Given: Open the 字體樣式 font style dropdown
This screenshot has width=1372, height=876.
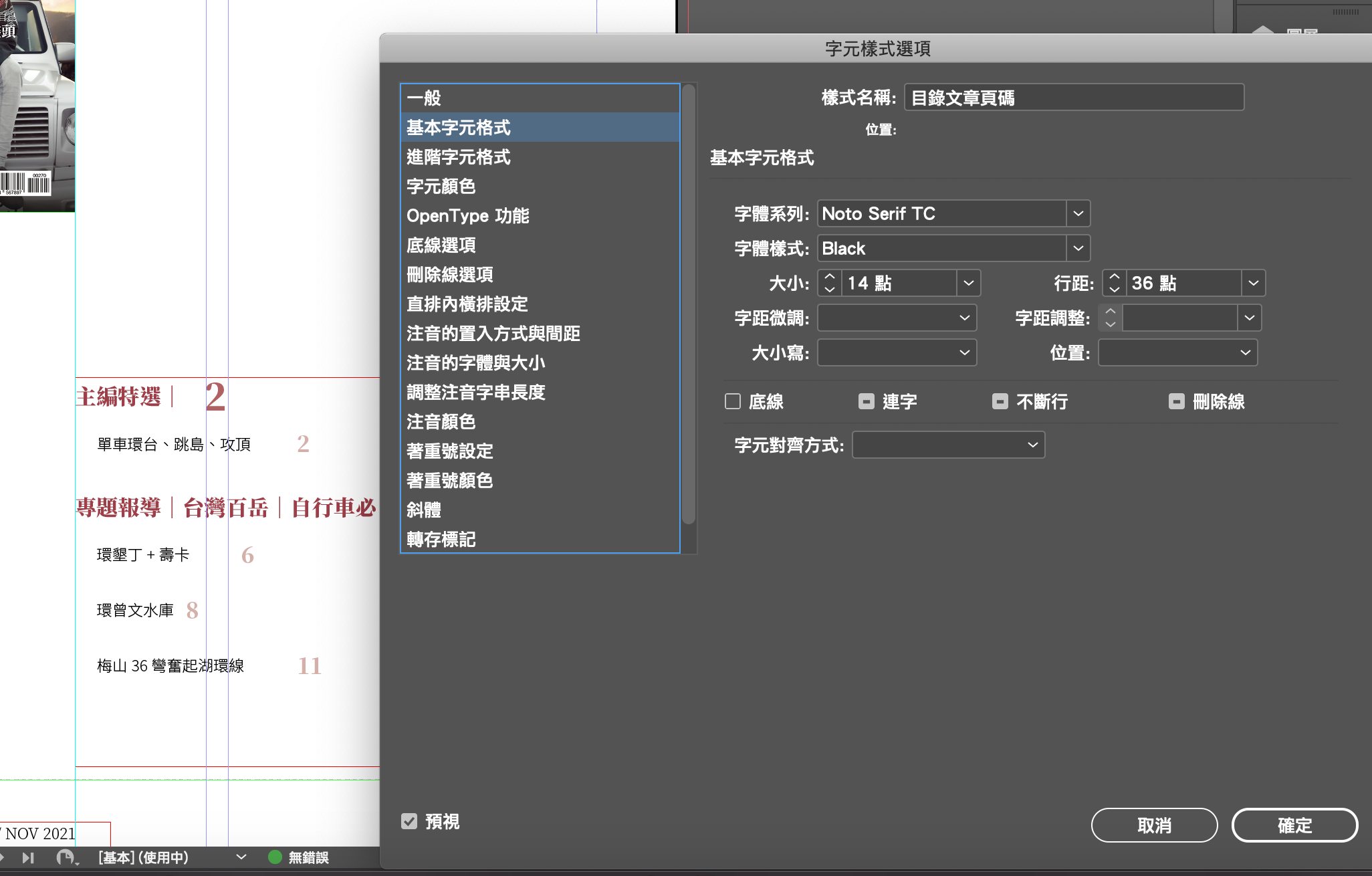Looking at the screenshot, I should pyautogui.click(x=1078, y=248).
